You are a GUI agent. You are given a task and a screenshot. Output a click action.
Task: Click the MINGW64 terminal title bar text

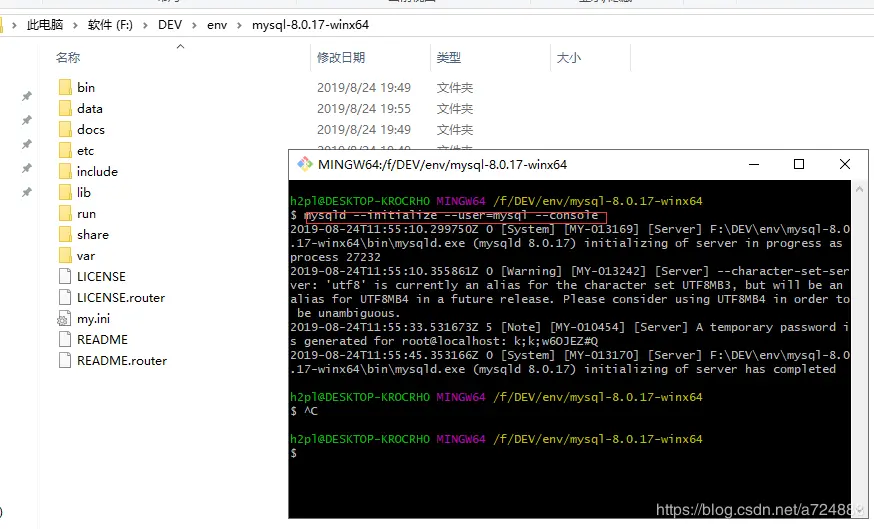coord(442,164)
